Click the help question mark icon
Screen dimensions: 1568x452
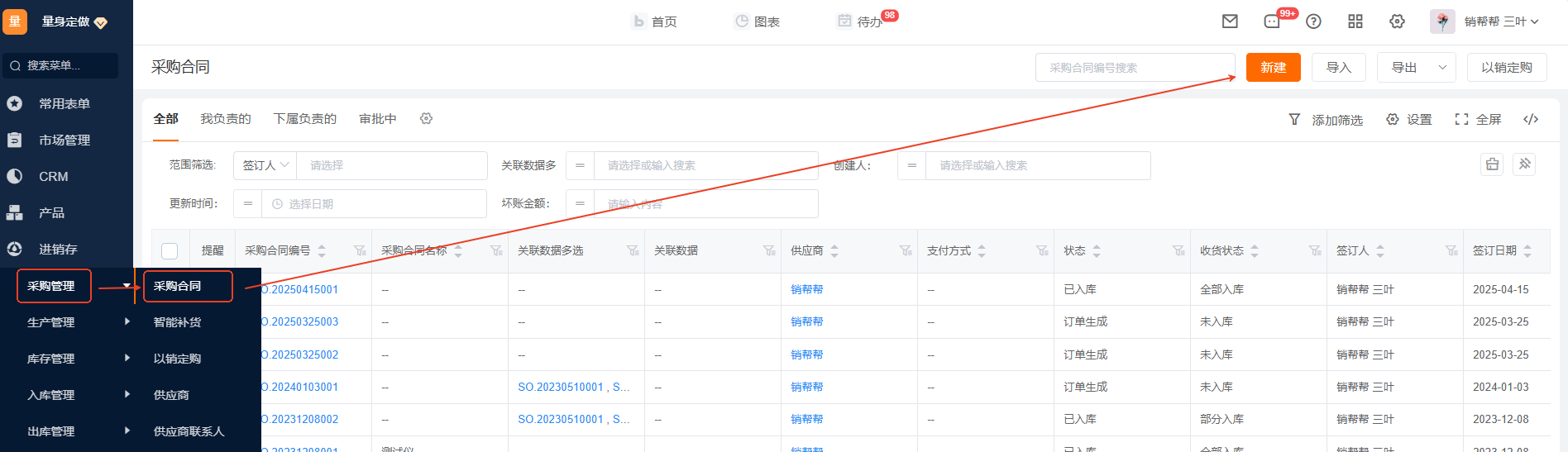(x=1313, y=21)
